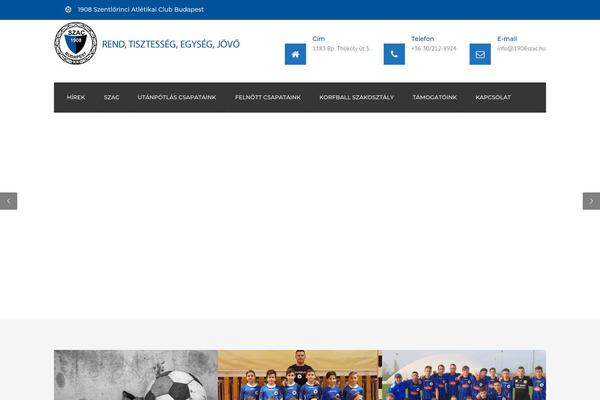Open the SZAC menu item
600x400 pixels.
tap(111, 97)
